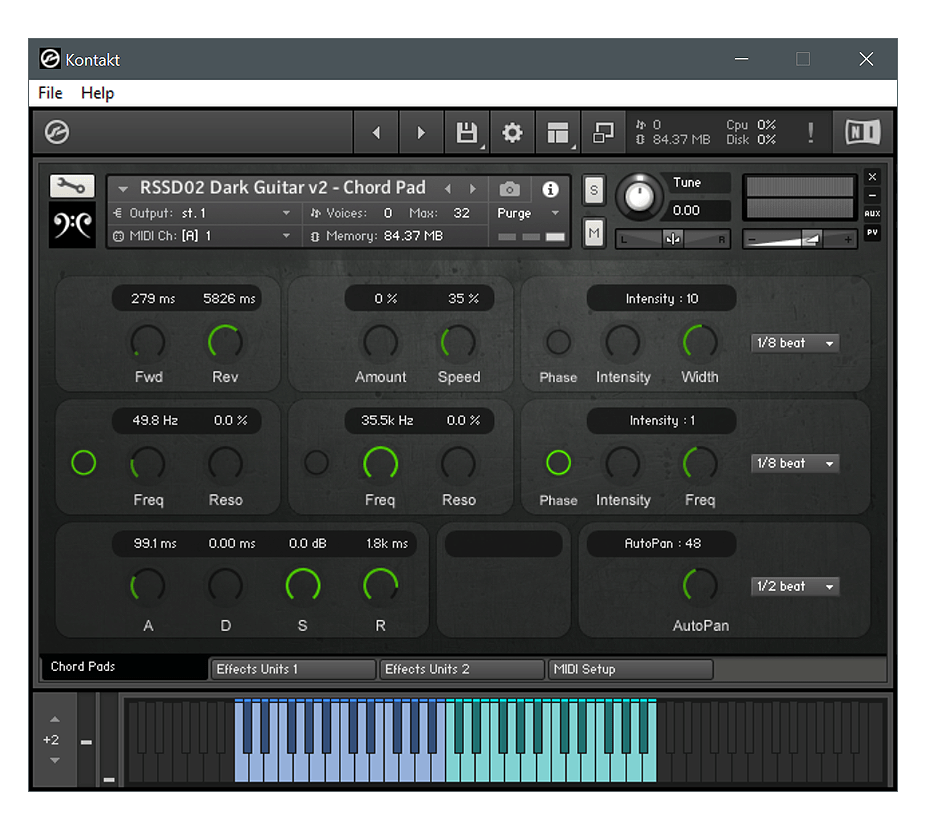Screen dimensions: 926x830
Task: Minimize instrument header with the minus icon
Action: (x=872, y=195)
